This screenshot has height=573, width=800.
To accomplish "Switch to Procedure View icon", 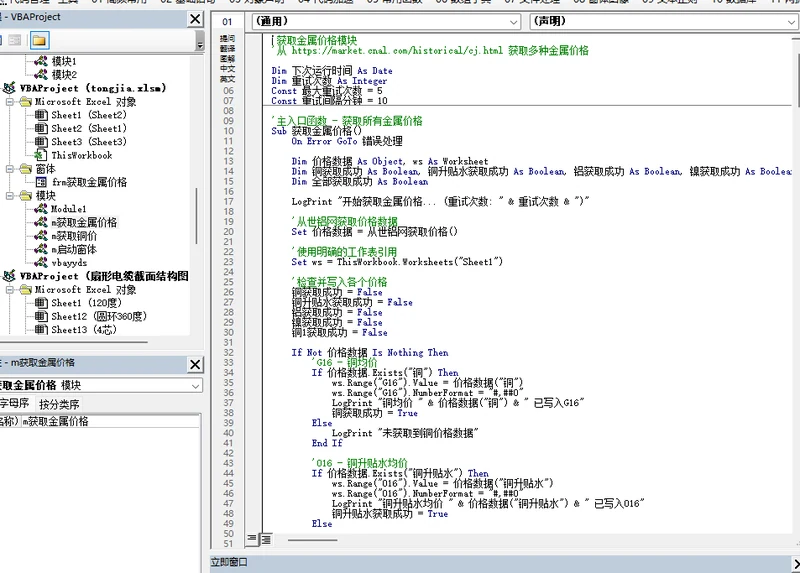I will click(252, 539).
